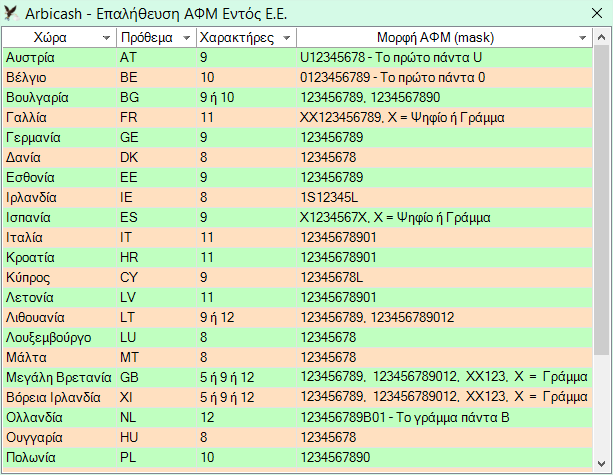Click the vertical scrollbar thumb

click(x=601, y=200)
